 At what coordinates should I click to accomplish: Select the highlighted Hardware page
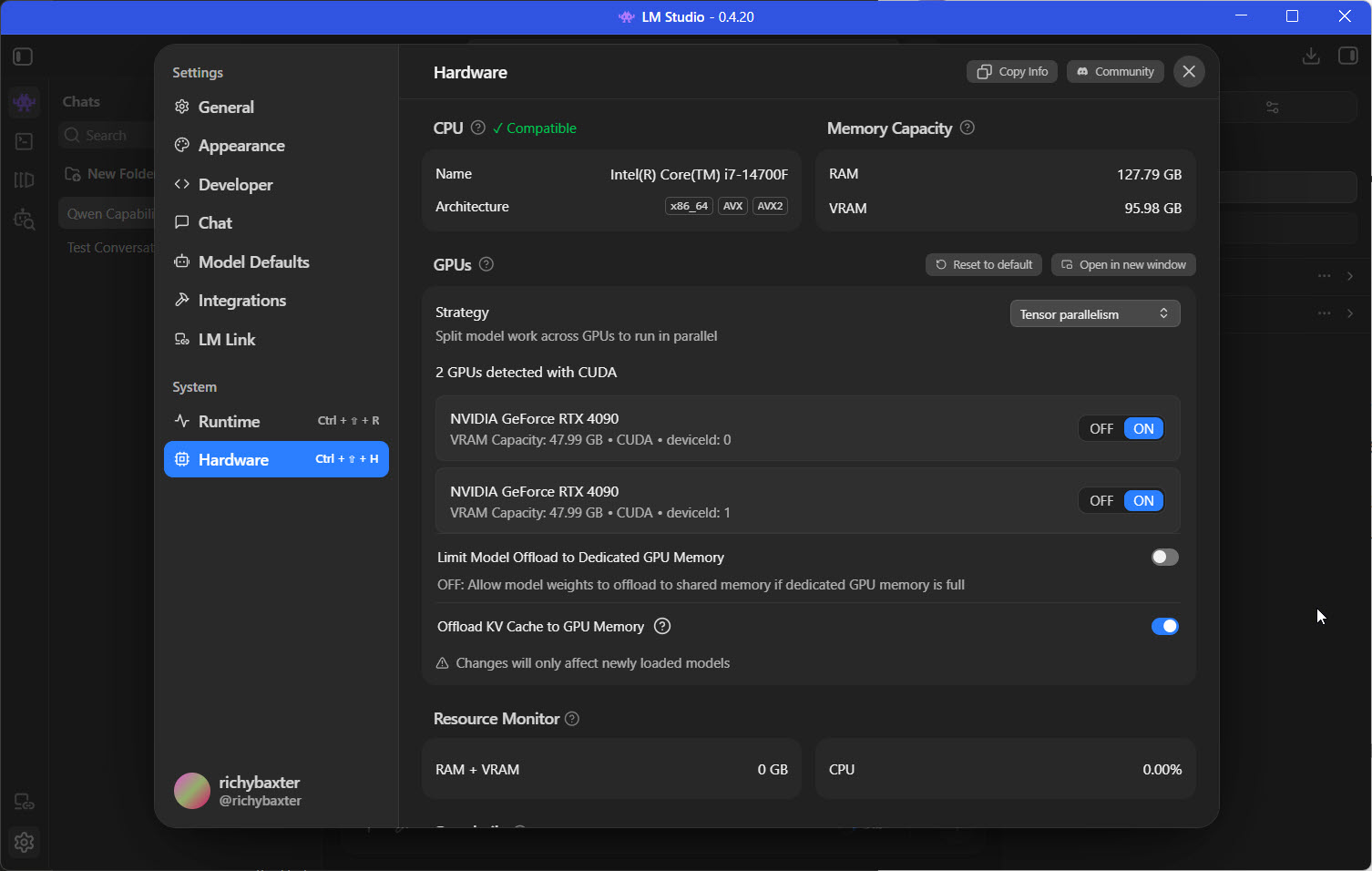click(276, 459)
